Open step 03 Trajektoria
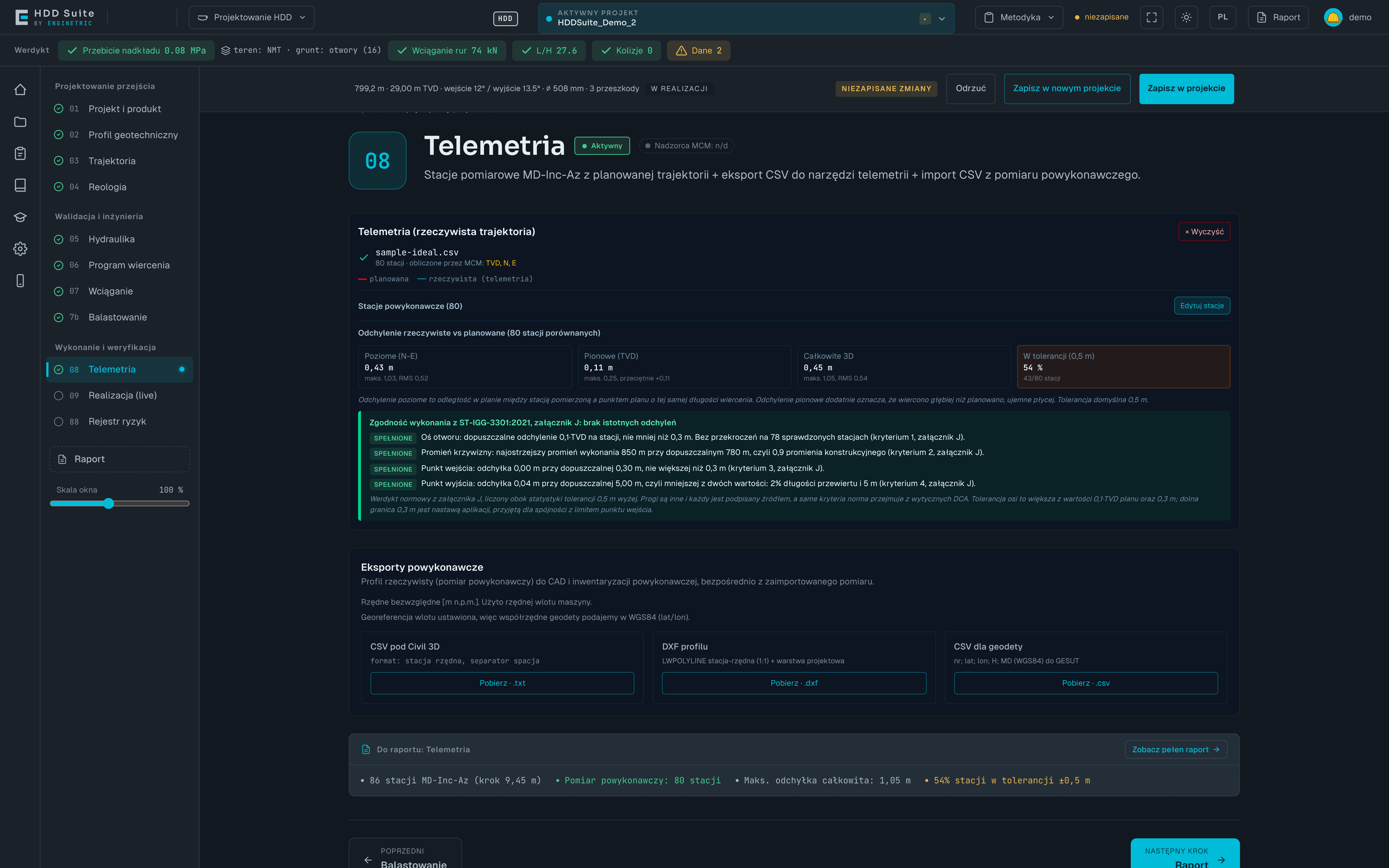The image size is (1389, 868). click(119, 161)
